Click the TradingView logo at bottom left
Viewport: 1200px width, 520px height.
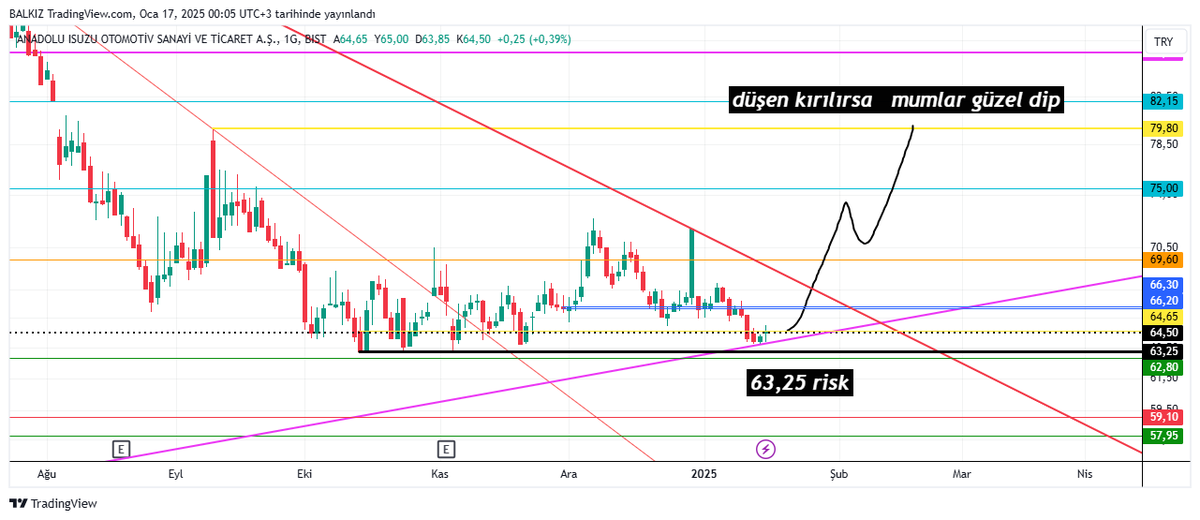[52, 503]
